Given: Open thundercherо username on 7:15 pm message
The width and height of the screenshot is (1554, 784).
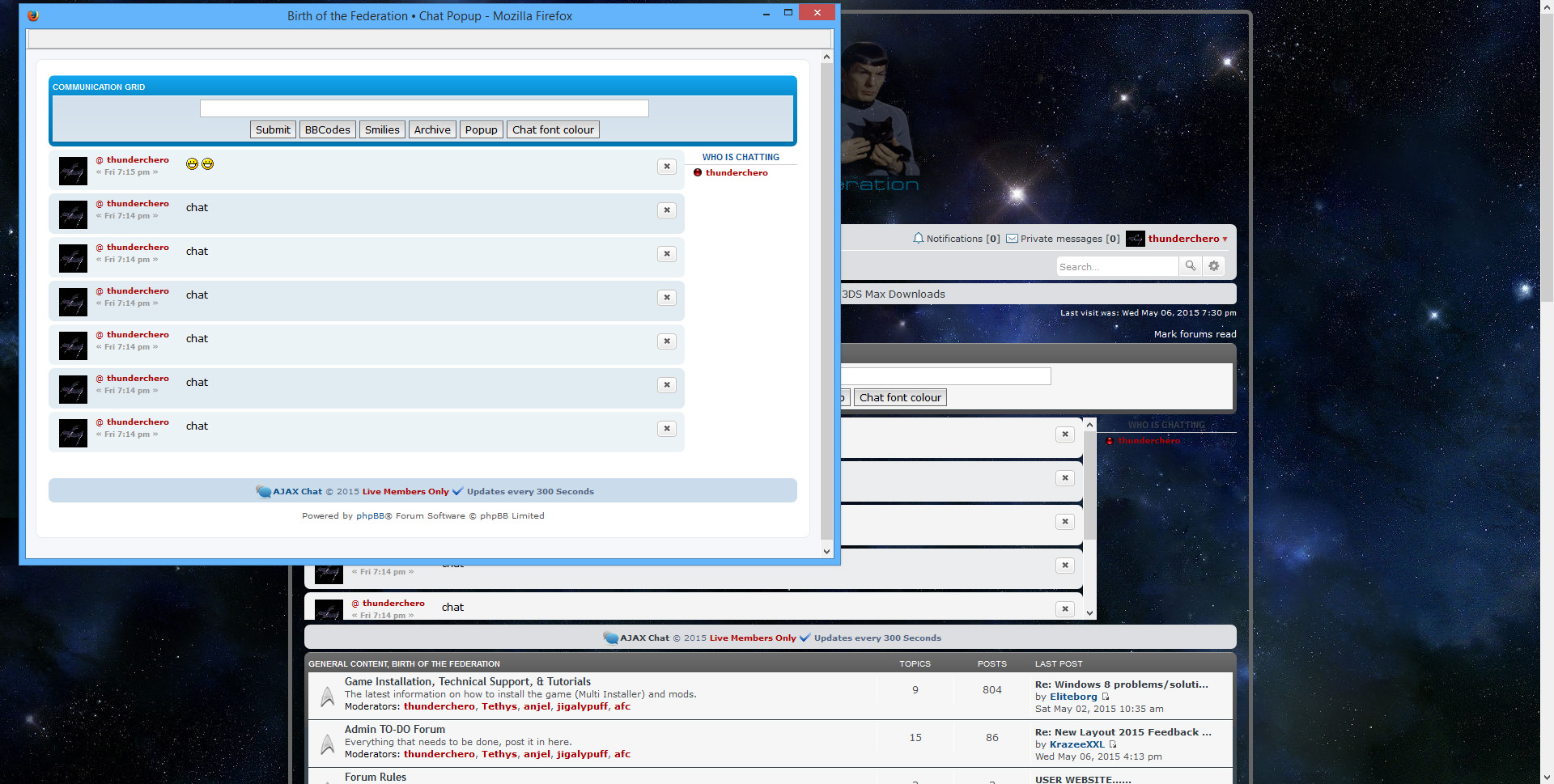Looking at the screenshot, I should point(138,160).
